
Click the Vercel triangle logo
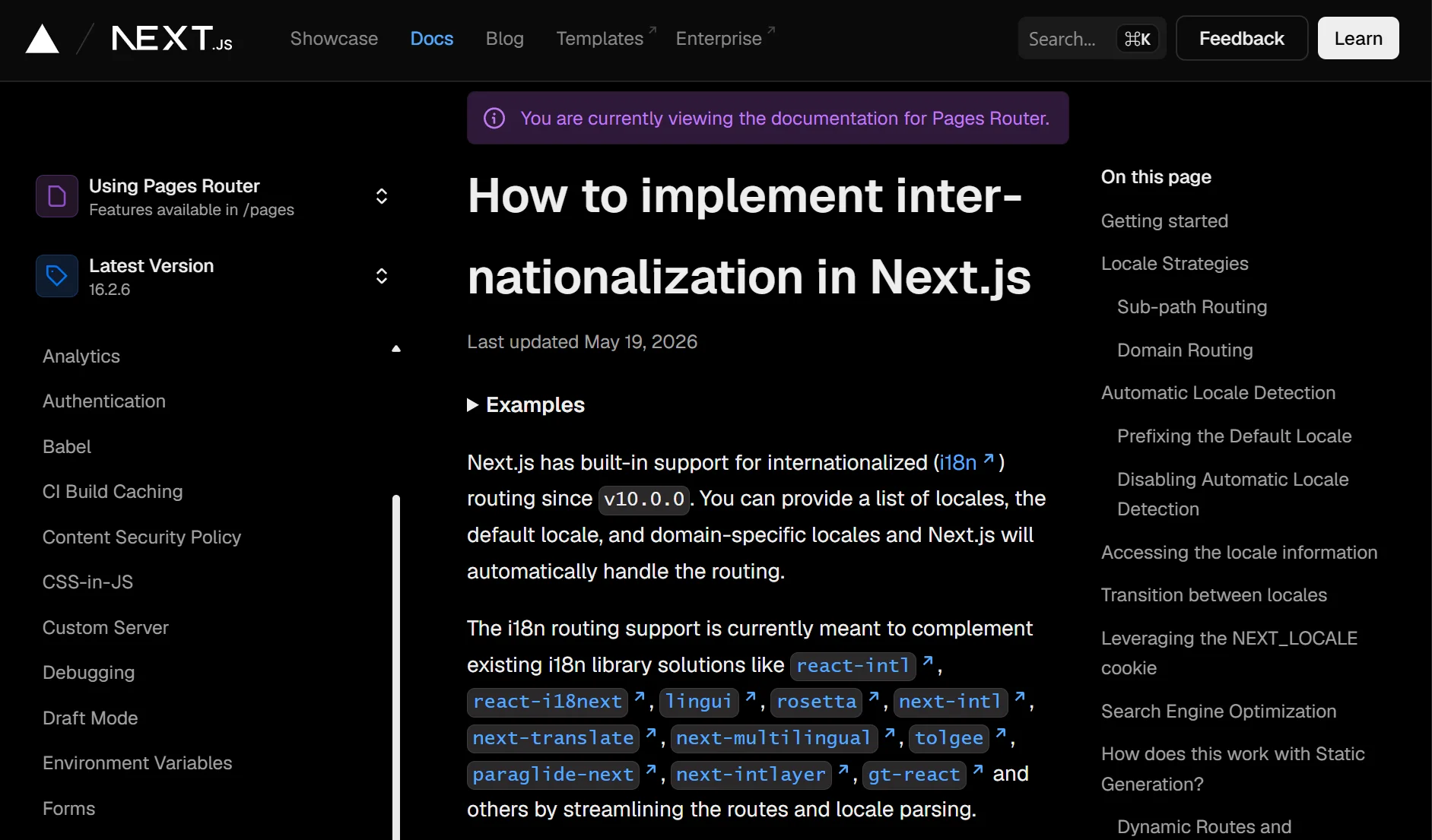click(x=43, y=39)
